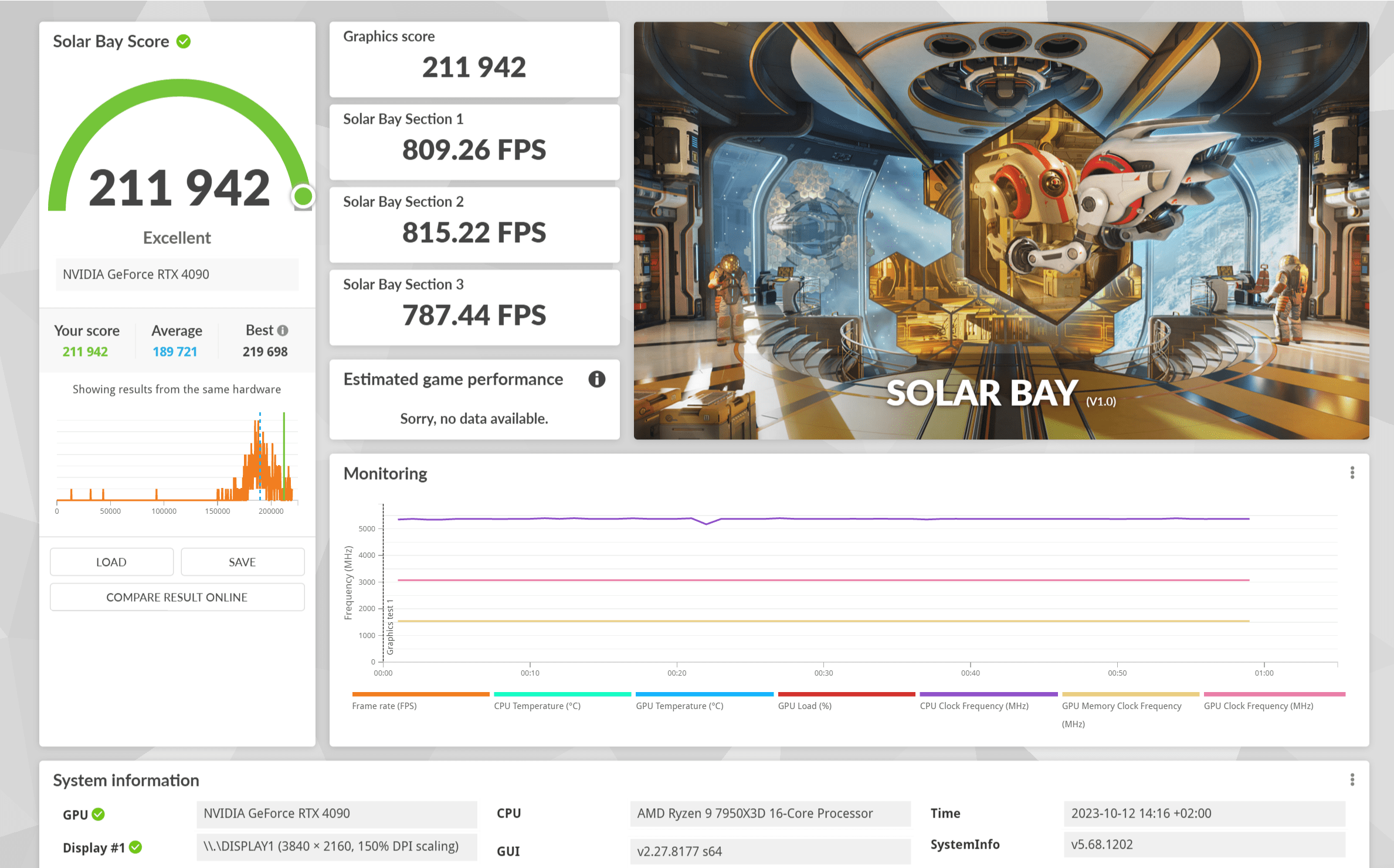Click the Solar Bay preview image

point(1001,230)
